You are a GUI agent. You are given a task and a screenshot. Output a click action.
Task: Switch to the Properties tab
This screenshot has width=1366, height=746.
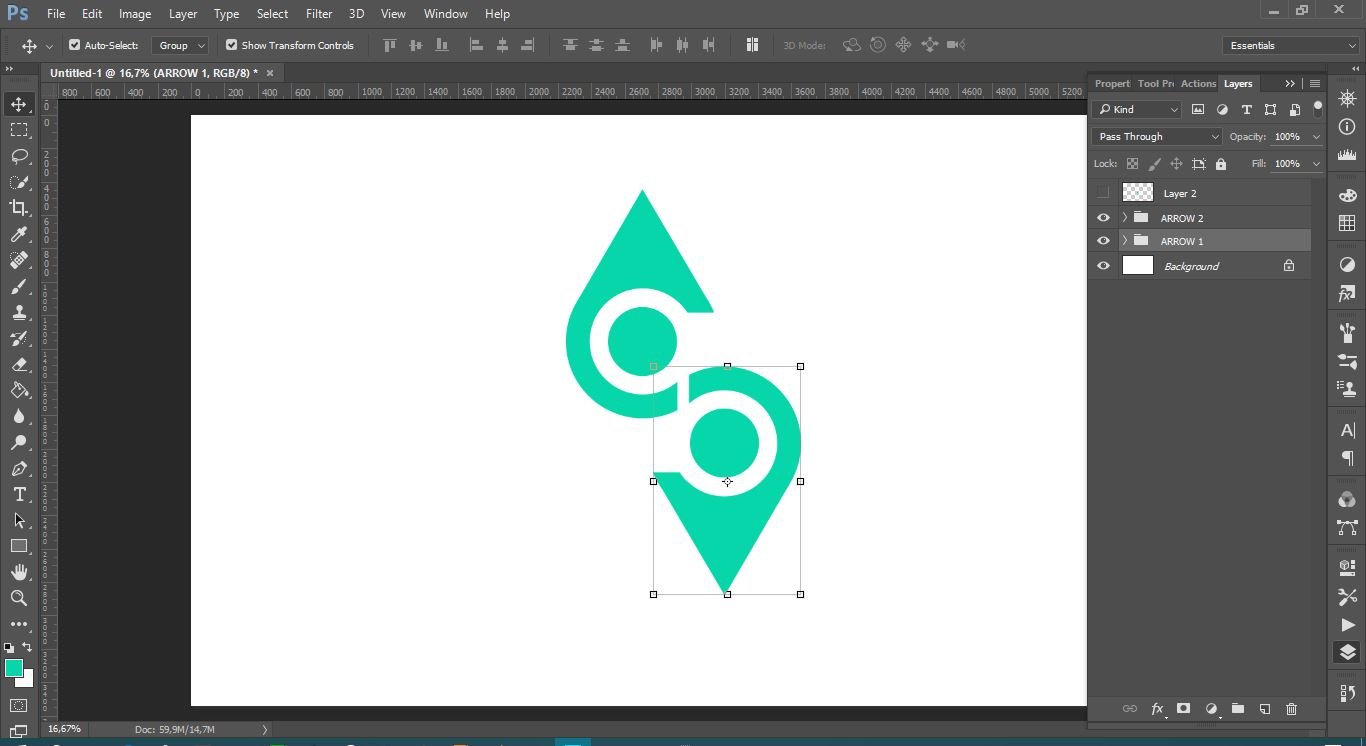(1112, 84)
